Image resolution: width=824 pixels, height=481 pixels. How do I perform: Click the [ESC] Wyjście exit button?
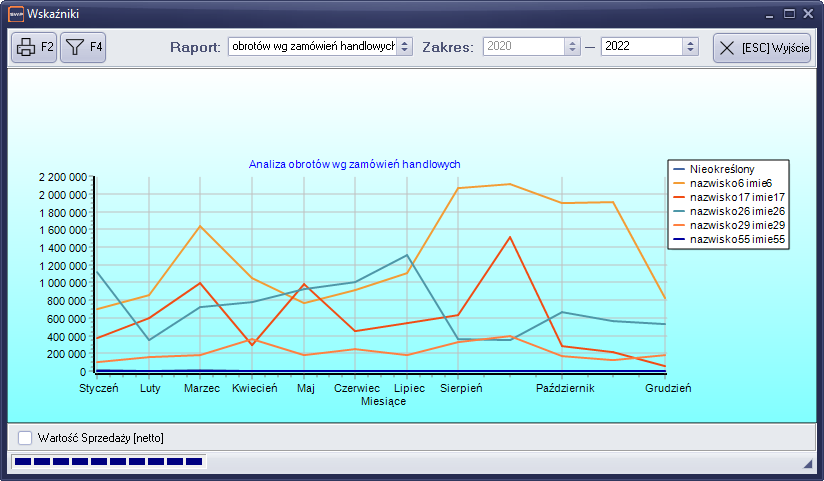761,48
